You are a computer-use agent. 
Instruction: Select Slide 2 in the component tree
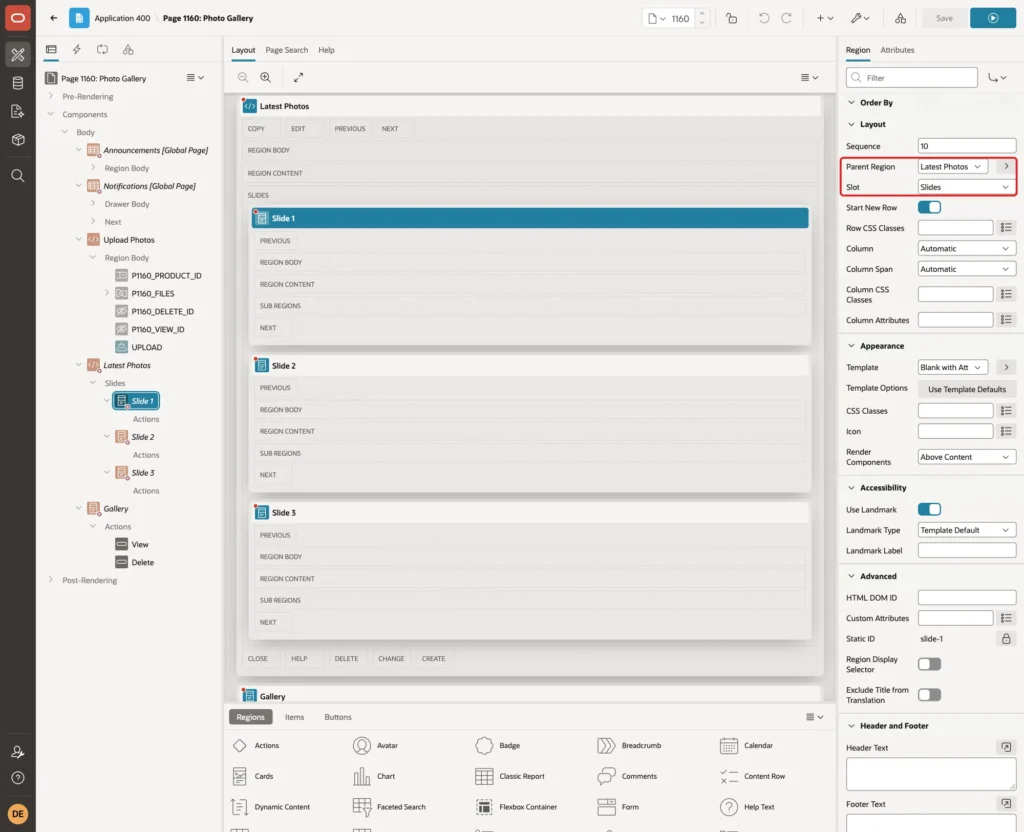pyautogui.click(x=143, y=437)
